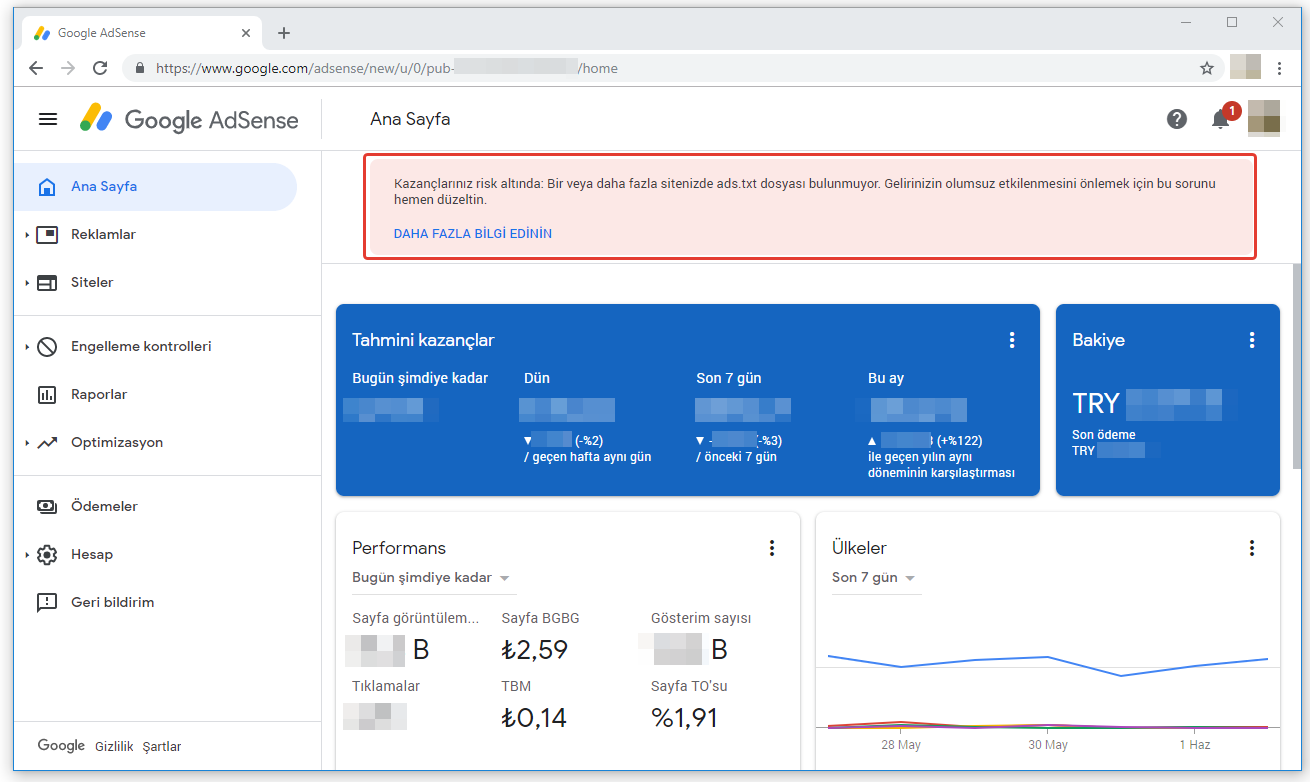Click the browser address bar

pos(660,68)
